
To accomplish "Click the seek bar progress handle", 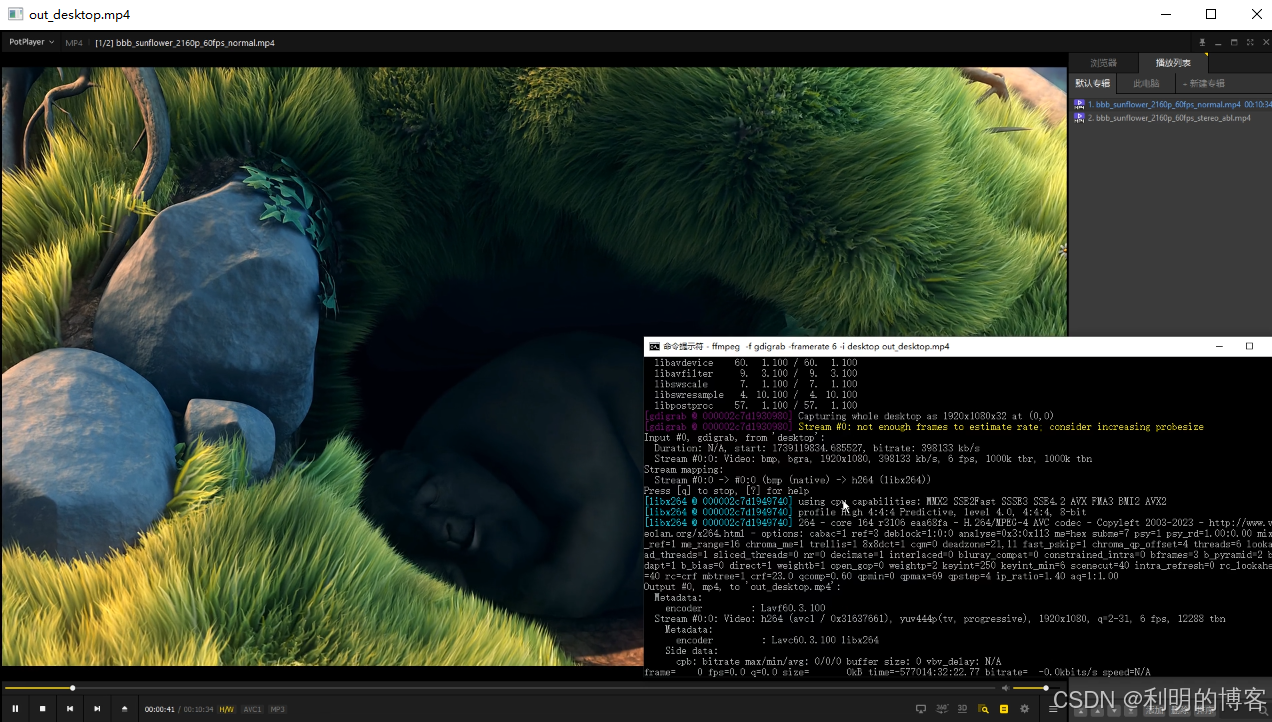I will [72, 687].
